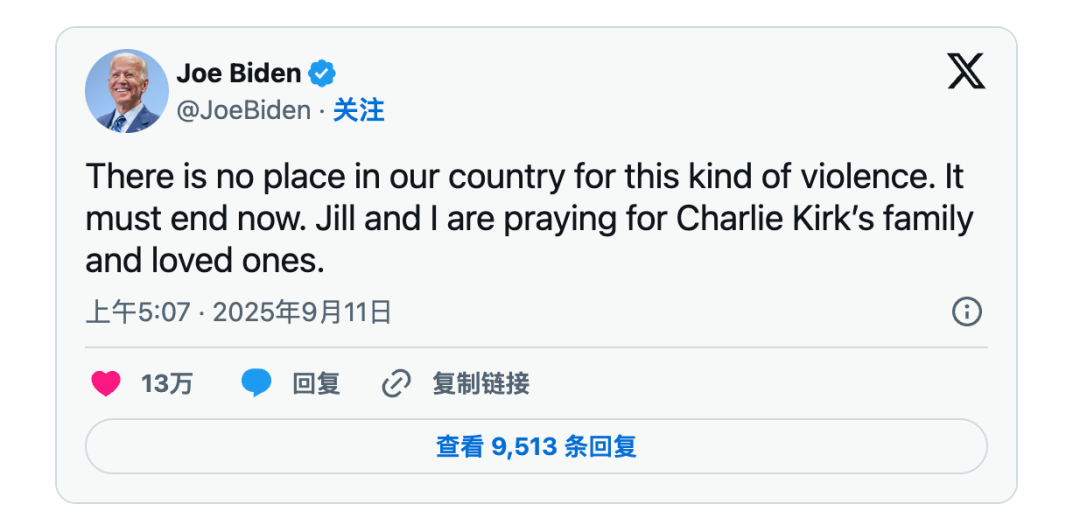Click the 复制链接 copy link label
Viewport: 1080px width, 532px height.
480,383
